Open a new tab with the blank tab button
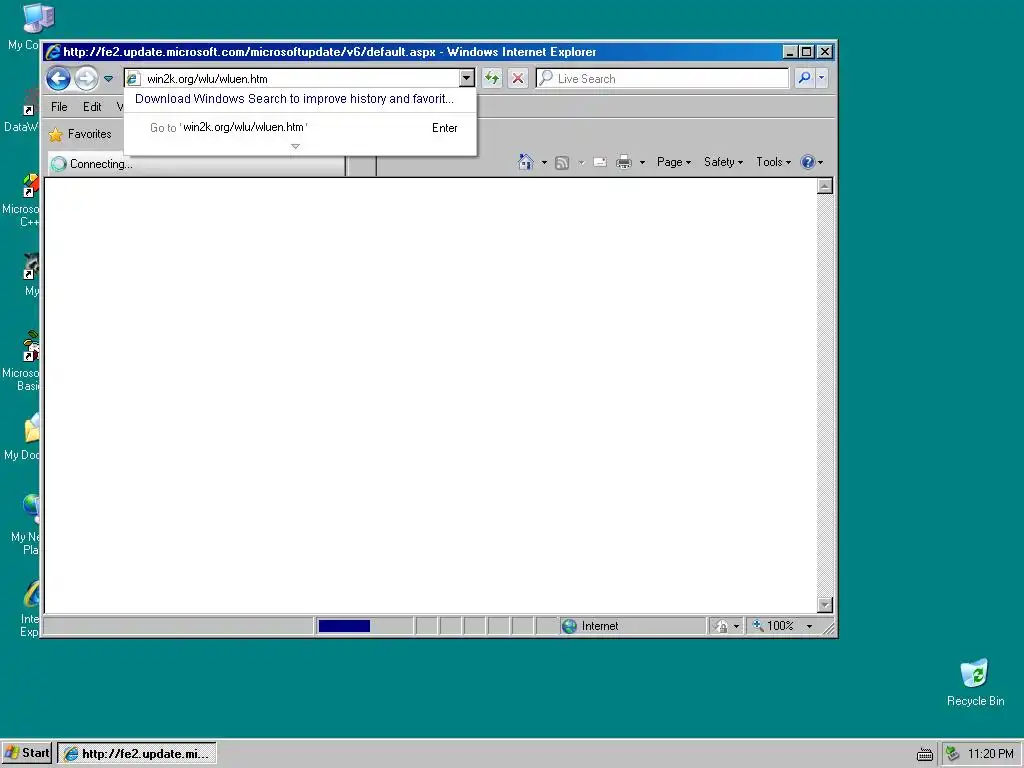This screenshot has width=1024, height=768. [x=361, y=165]
